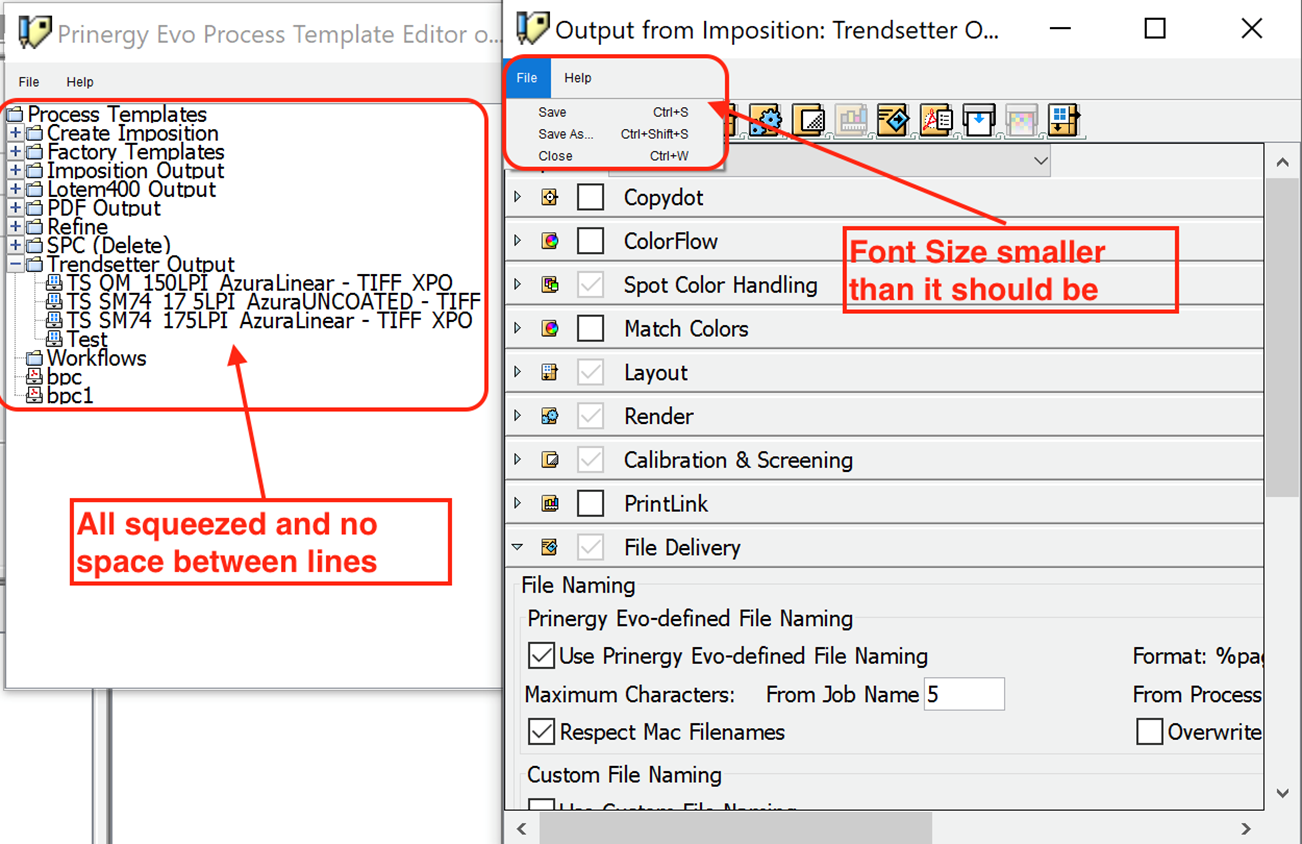
Task: Expand the Factory Templates tree folder
Action: click(x=15, y=152)
